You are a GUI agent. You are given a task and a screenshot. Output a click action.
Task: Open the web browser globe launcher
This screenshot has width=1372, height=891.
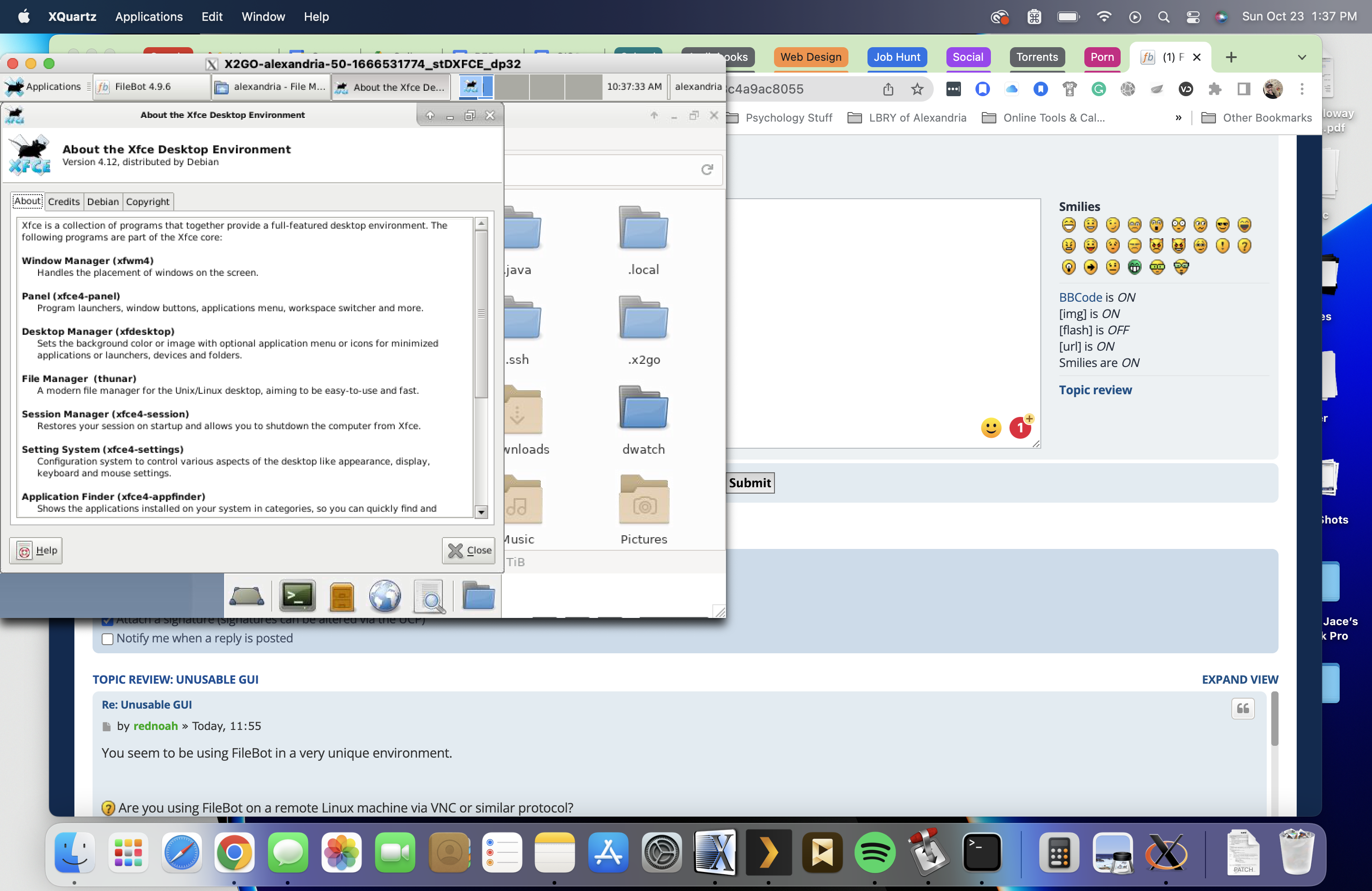pos(385,596)
